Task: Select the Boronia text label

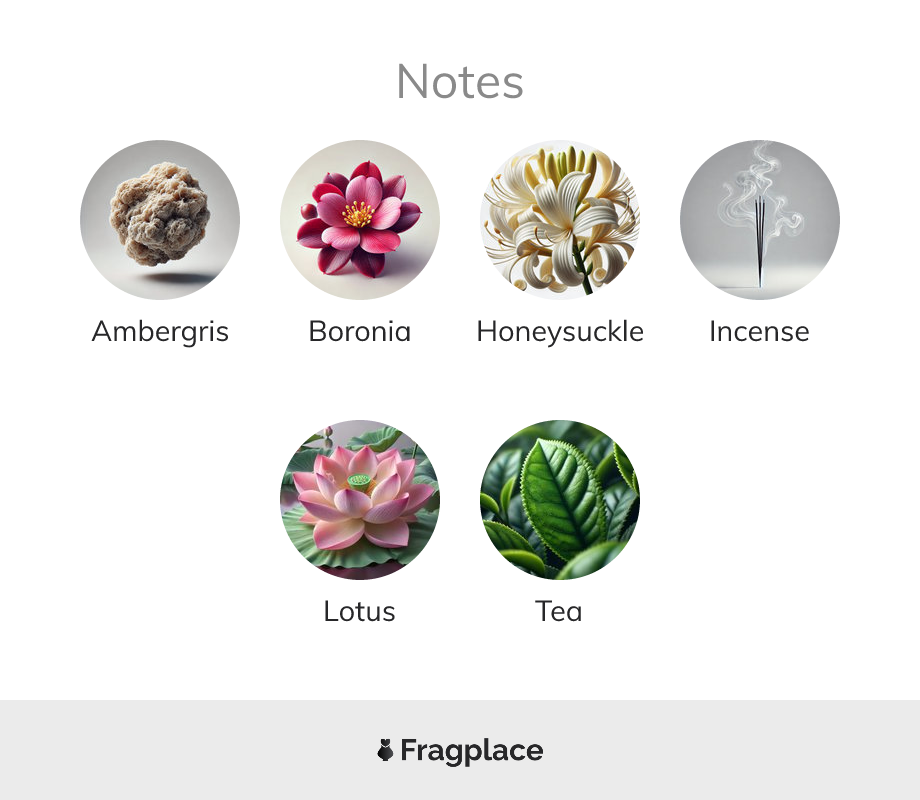Action: coord(360,332)
